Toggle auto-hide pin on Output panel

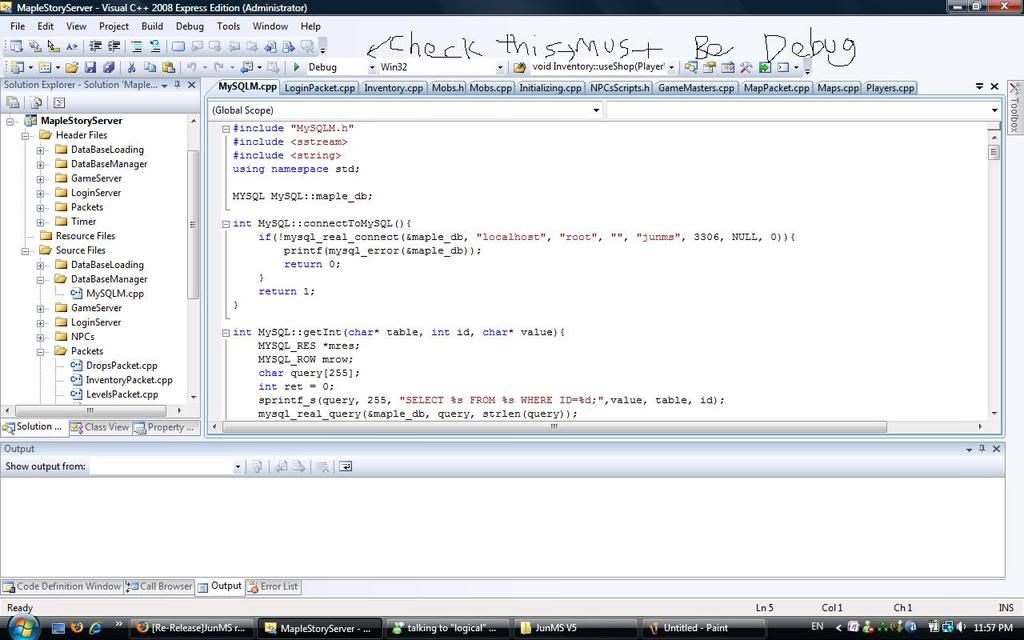pos(981,449)
